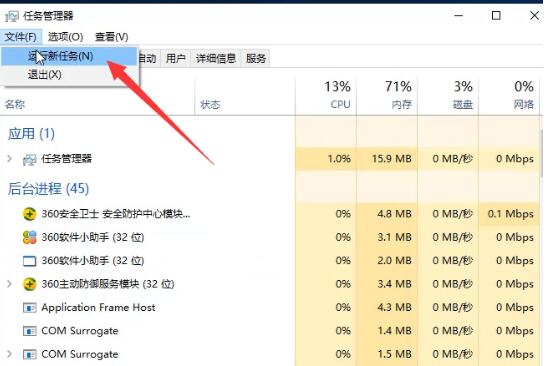The height and width of the screenshot is (366, 550).
Task: Click the Task Manager title bar icon
Action: (12, 16)
